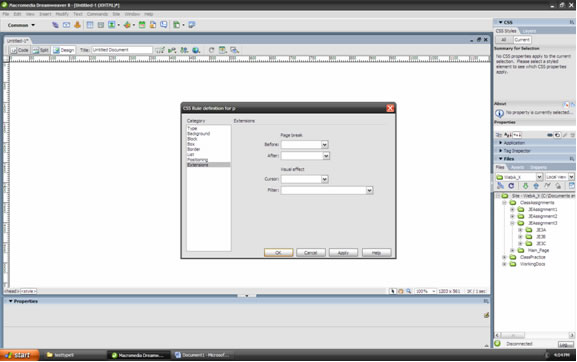Screen dimensions: 577x362
Task: Click the Tag Chooser icon
Action: [x=192, y=25]
